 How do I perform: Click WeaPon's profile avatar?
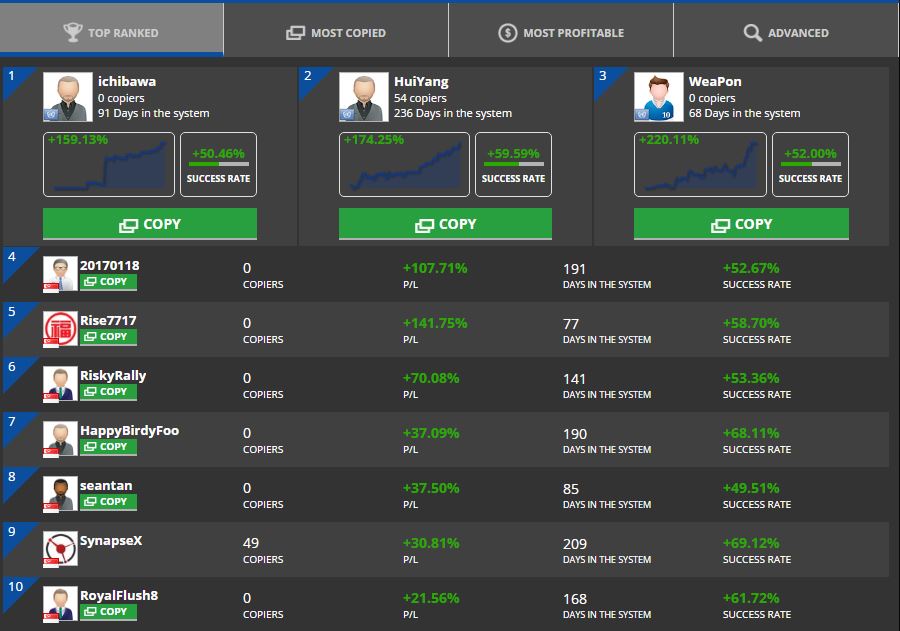(x=658, y=98)
